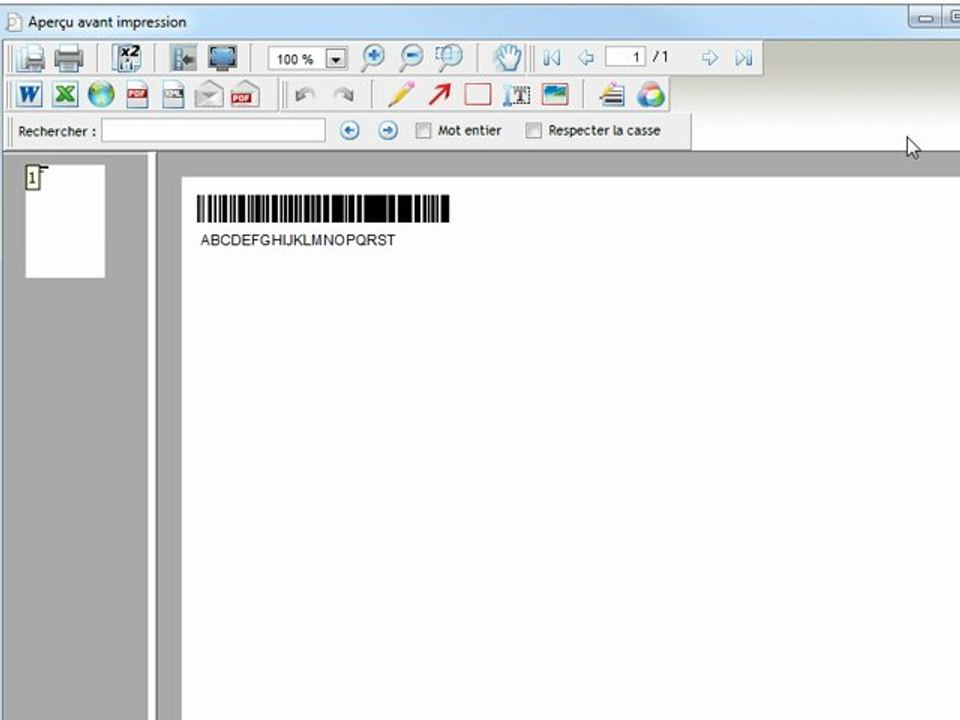Send the report by email envelope
The height and width of the screenshot is (720, 960).
[x=209, y=95]
